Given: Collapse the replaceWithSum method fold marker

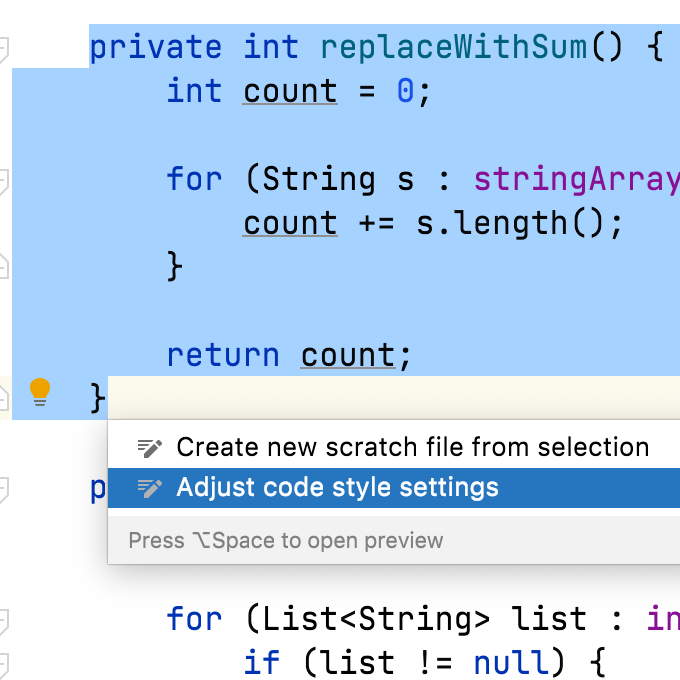Looking at the screenshot, I should 4,47.
